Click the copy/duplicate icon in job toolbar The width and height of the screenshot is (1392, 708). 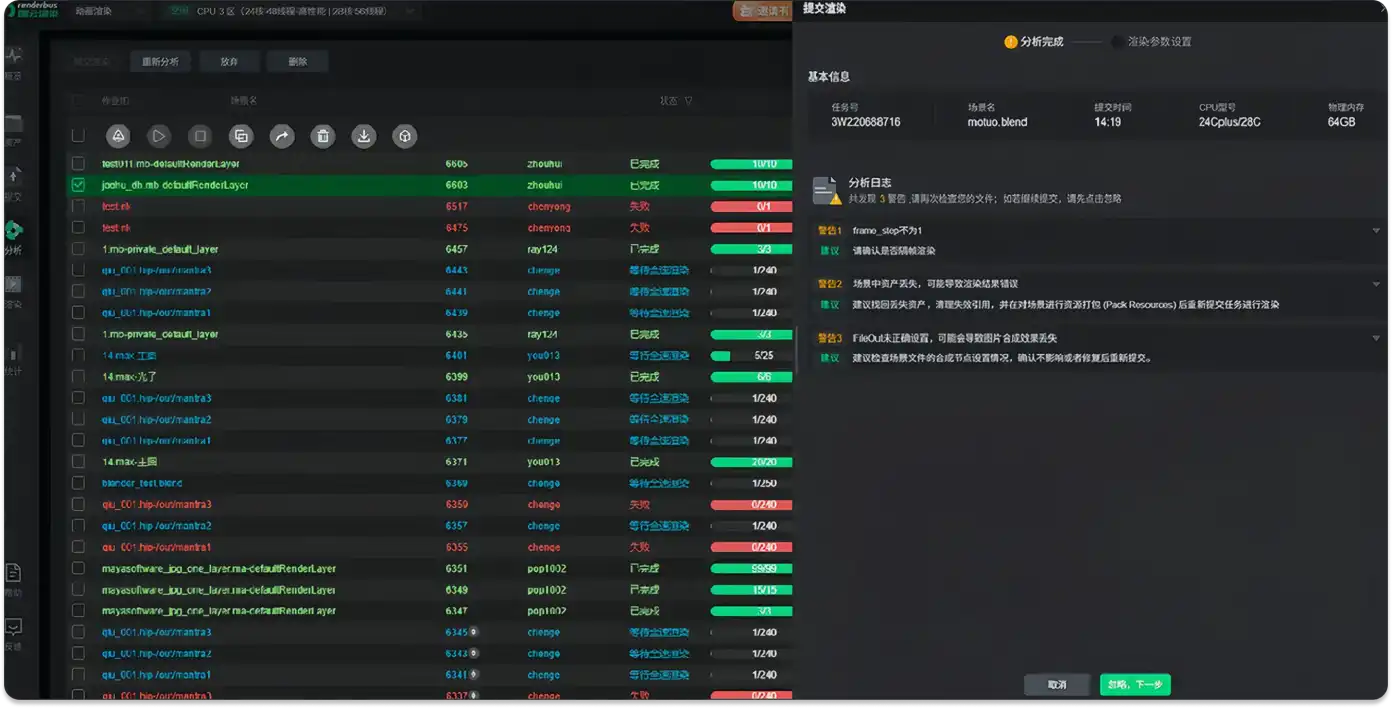click(241, 137)
